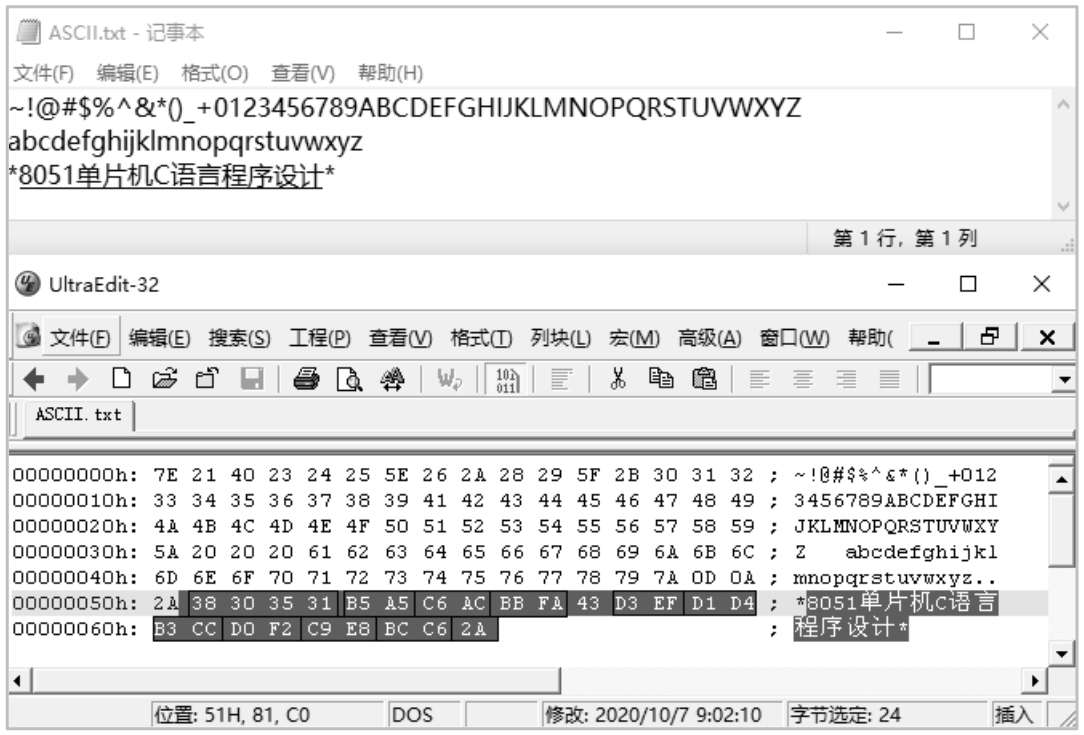
Task: Click the Align Left toolbar button
Action: (760, 379)
